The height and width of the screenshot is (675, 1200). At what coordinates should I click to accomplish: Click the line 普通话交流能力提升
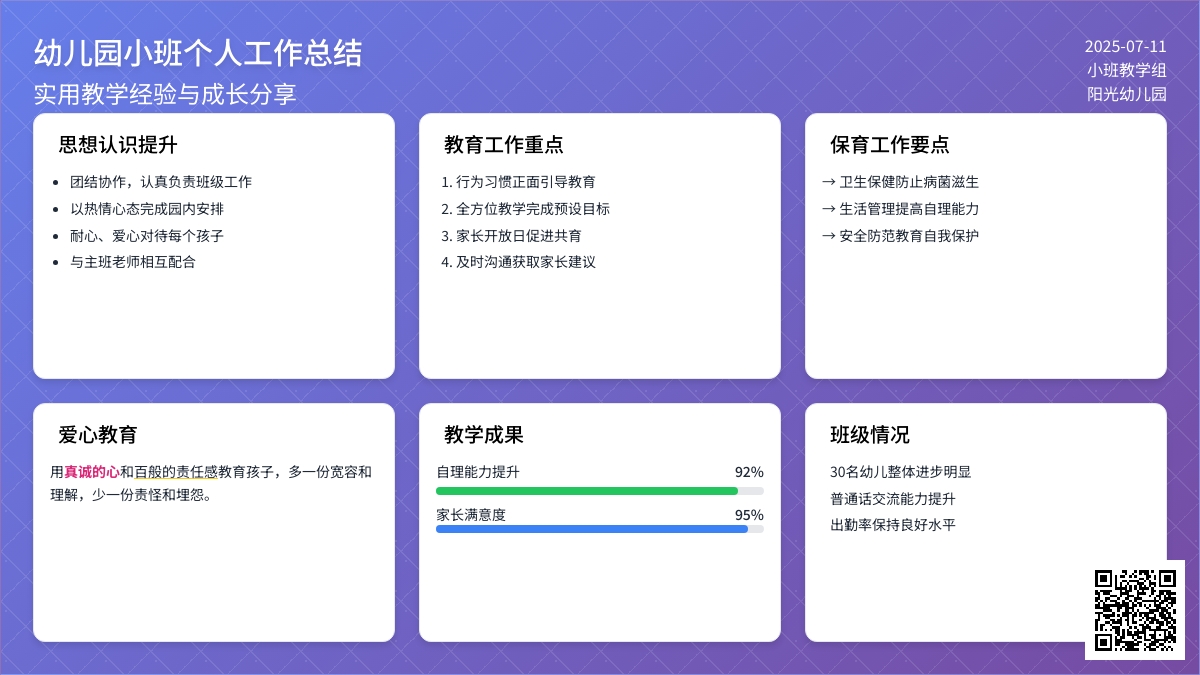click(893, 499)
